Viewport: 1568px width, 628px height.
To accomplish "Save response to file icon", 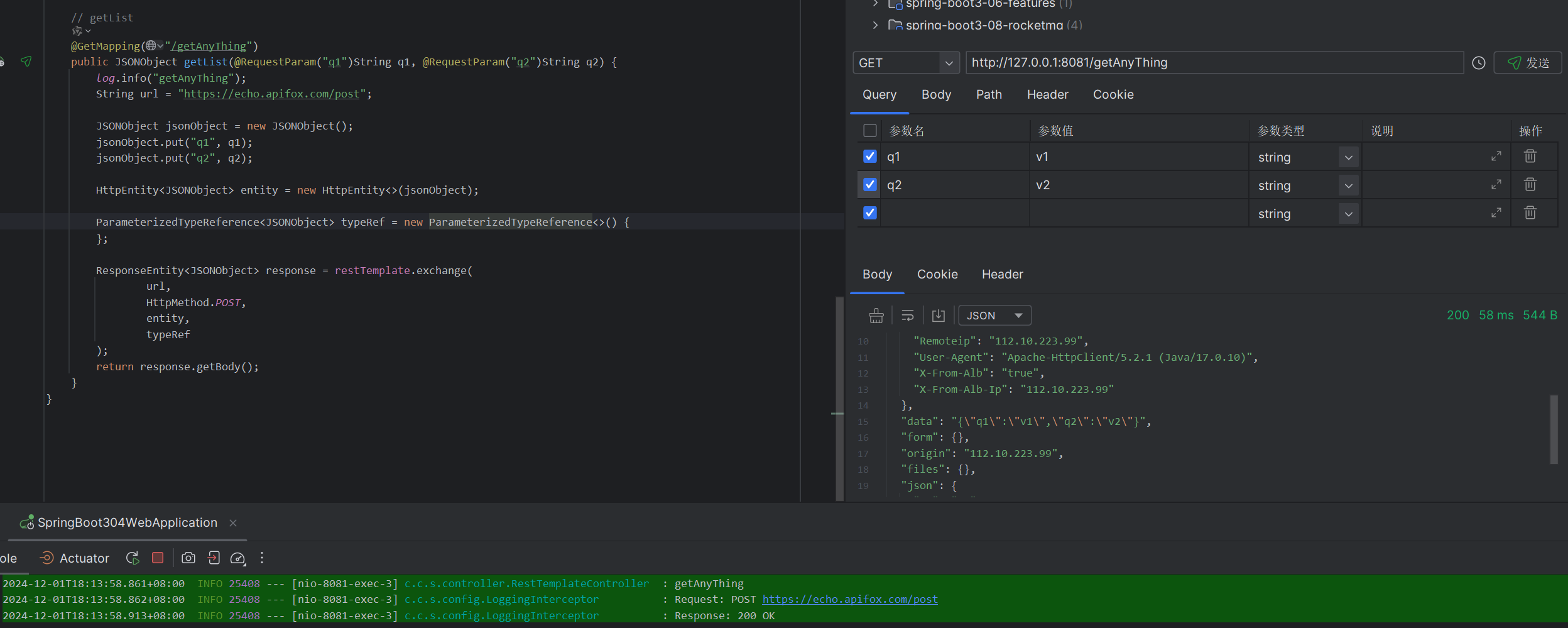I will (938, 316).
